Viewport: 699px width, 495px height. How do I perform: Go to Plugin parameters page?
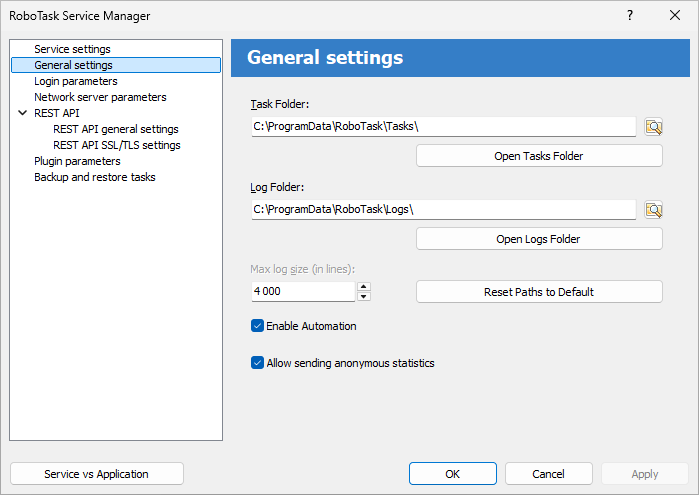77,161
